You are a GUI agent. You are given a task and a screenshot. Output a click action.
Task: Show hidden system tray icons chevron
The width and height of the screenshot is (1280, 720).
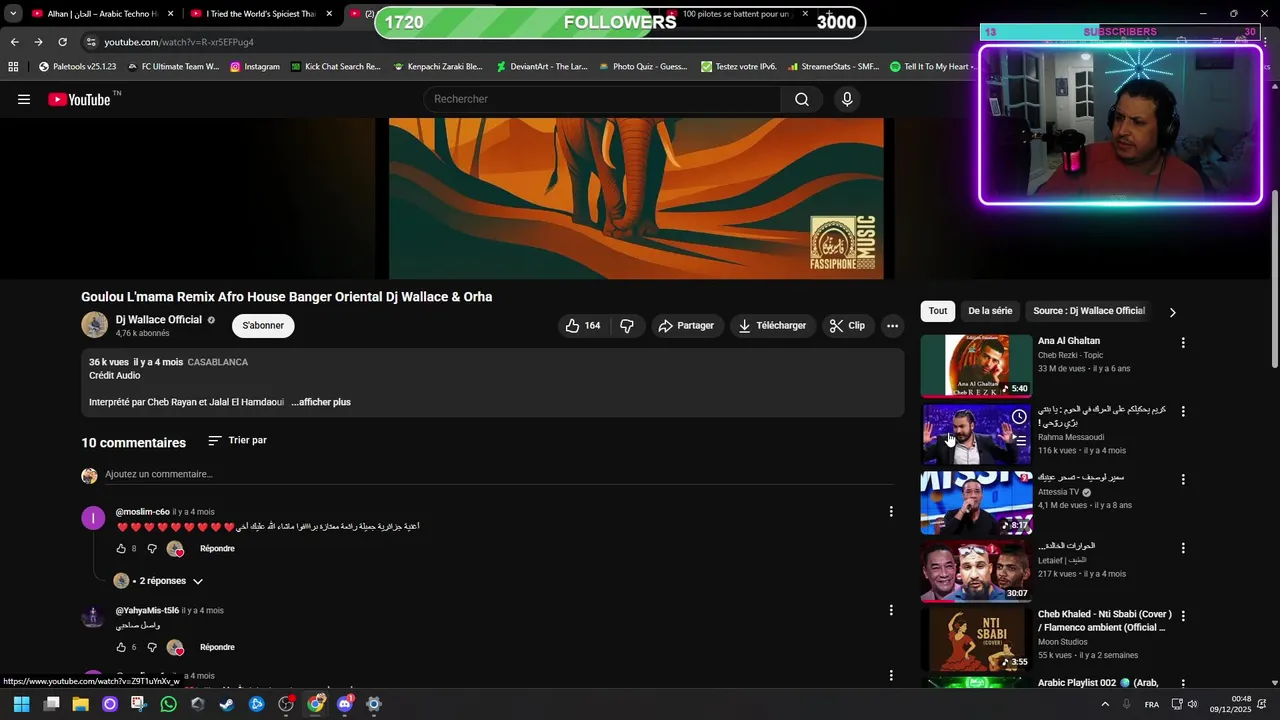(1105, 704)
